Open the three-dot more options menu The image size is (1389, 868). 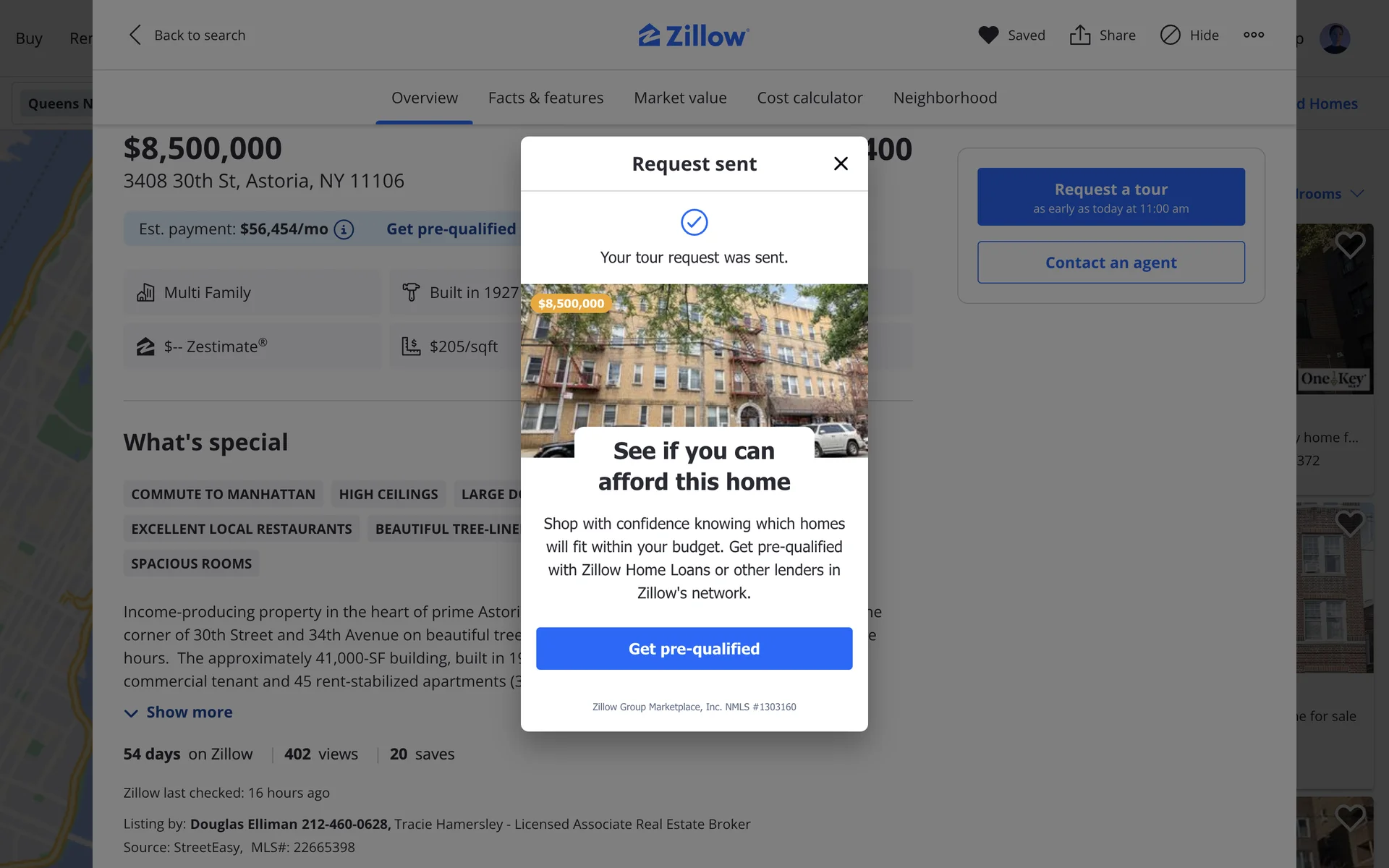click(x=1254, y=35)
